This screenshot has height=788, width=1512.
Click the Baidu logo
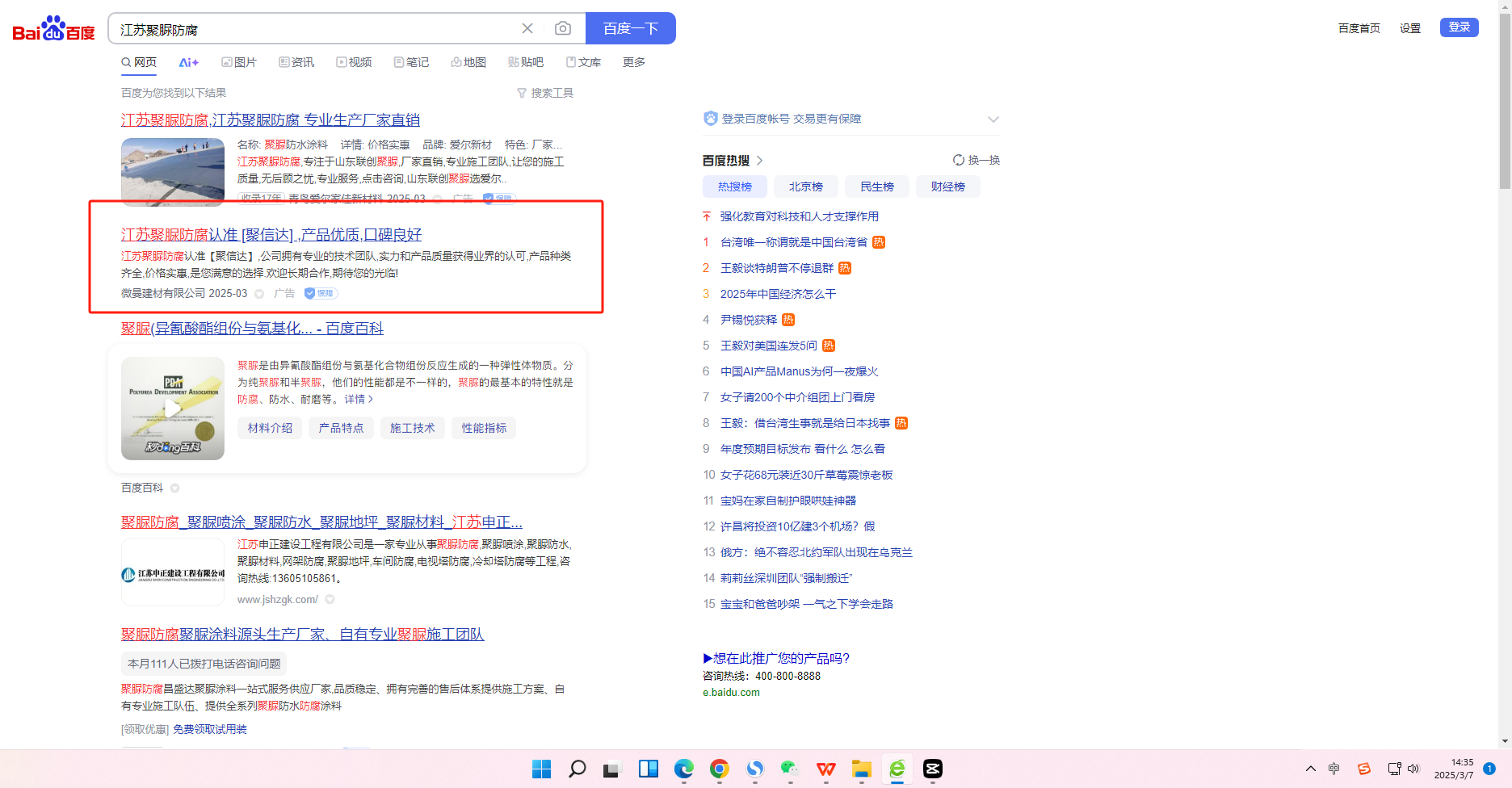click(53, 29)
